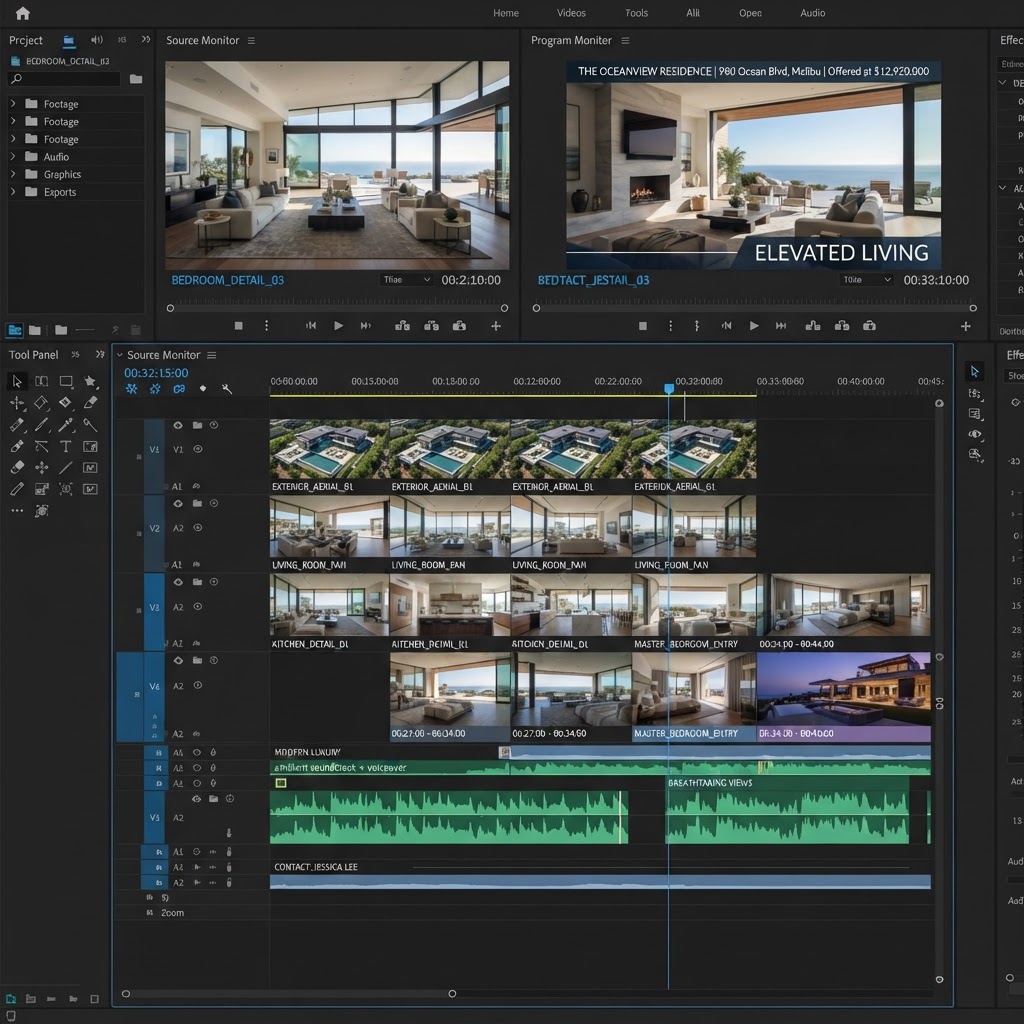Stop playback in the Source Monitor
This screenshot has height=1024, width=1024.
238,325
